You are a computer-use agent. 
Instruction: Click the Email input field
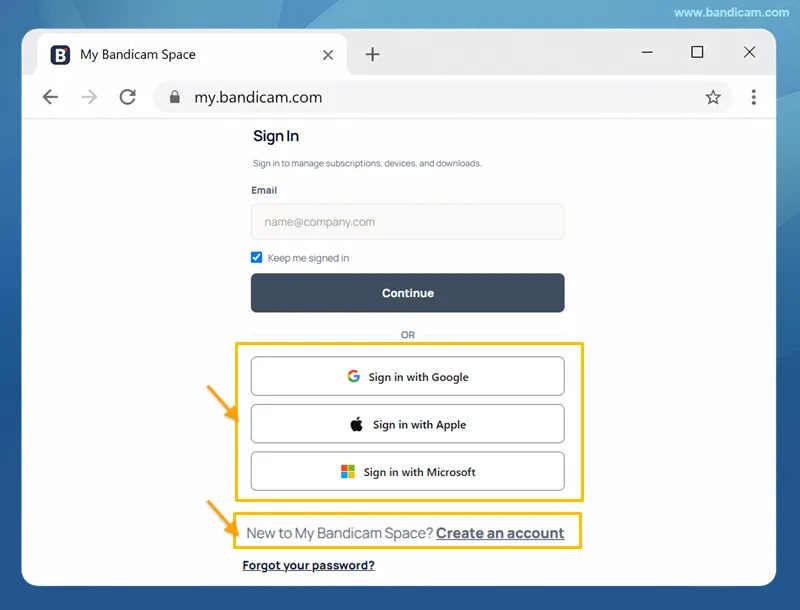(x=408, y=222)
